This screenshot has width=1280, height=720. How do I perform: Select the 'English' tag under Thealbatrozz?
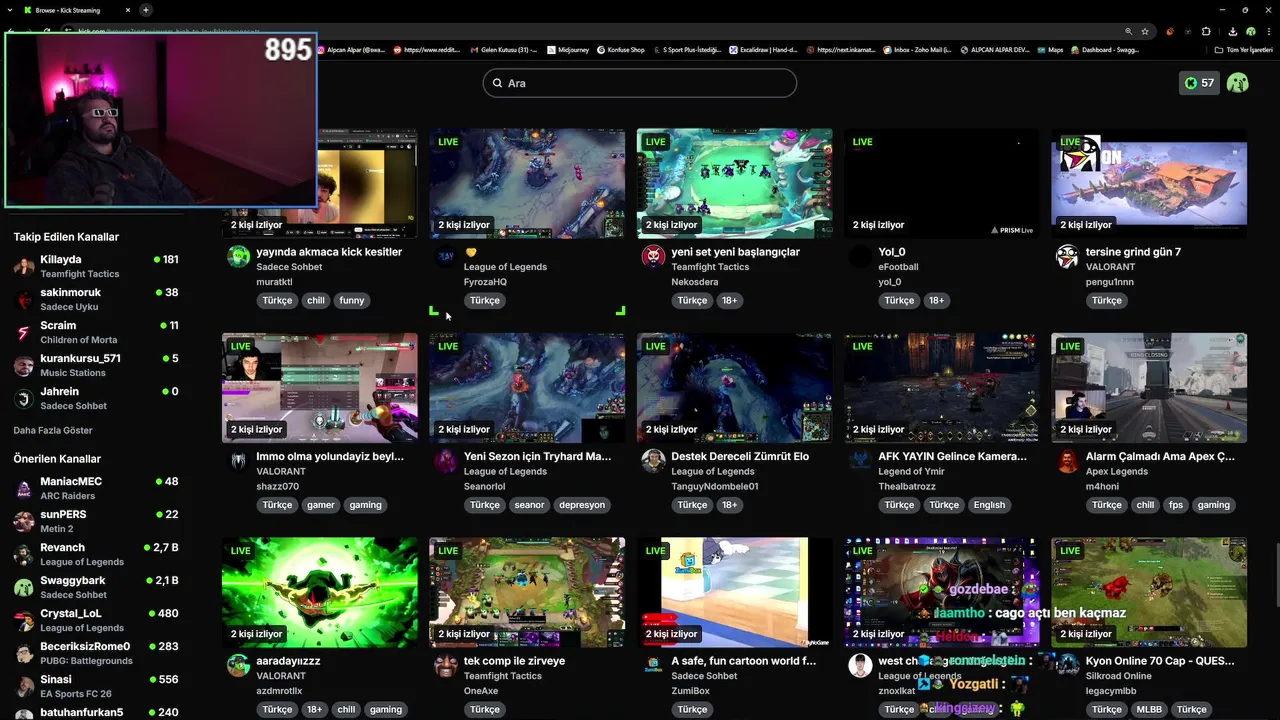(989, 505)
